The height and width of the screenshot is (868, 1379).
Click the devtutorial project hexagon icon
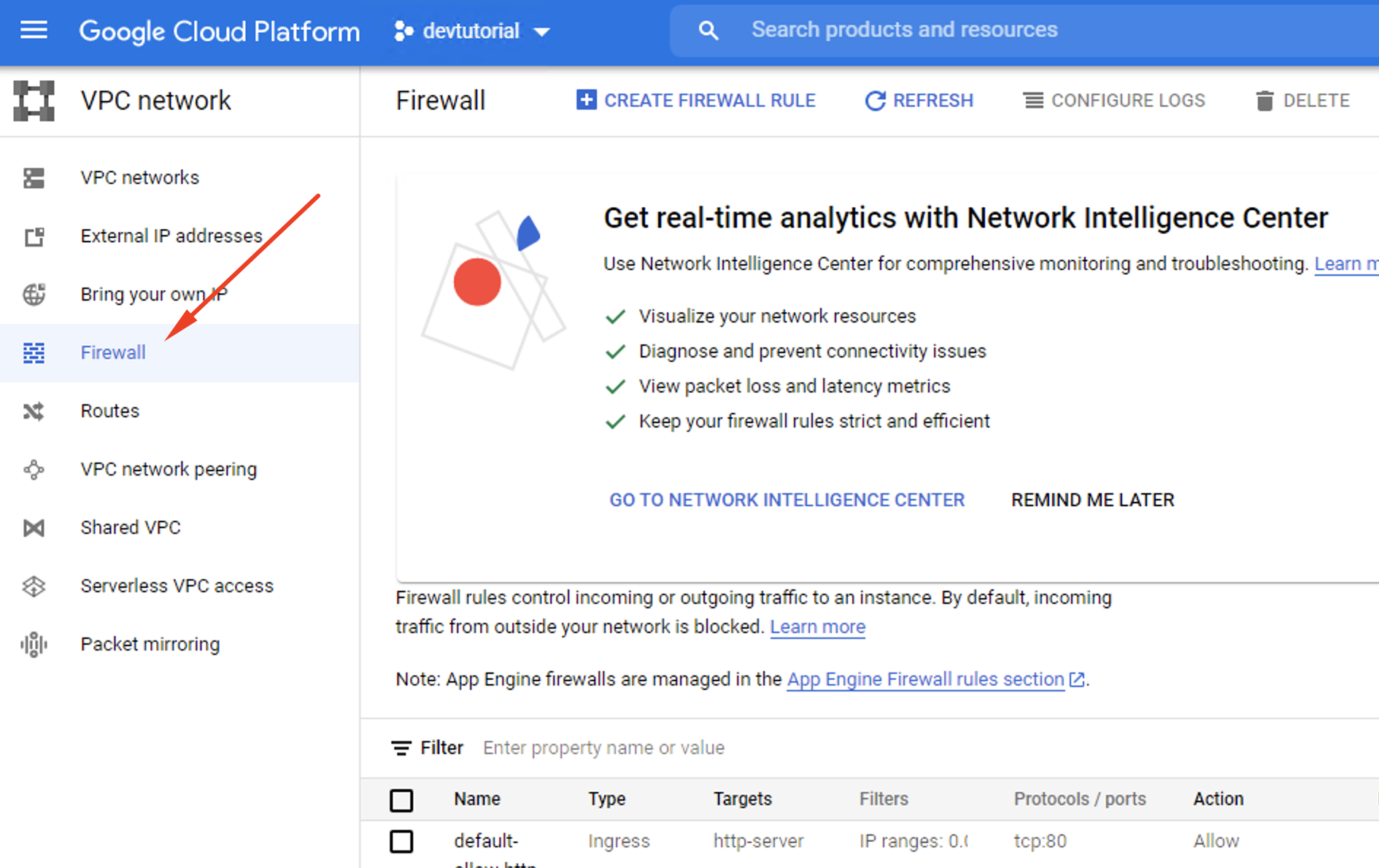[x=403, y=31]
